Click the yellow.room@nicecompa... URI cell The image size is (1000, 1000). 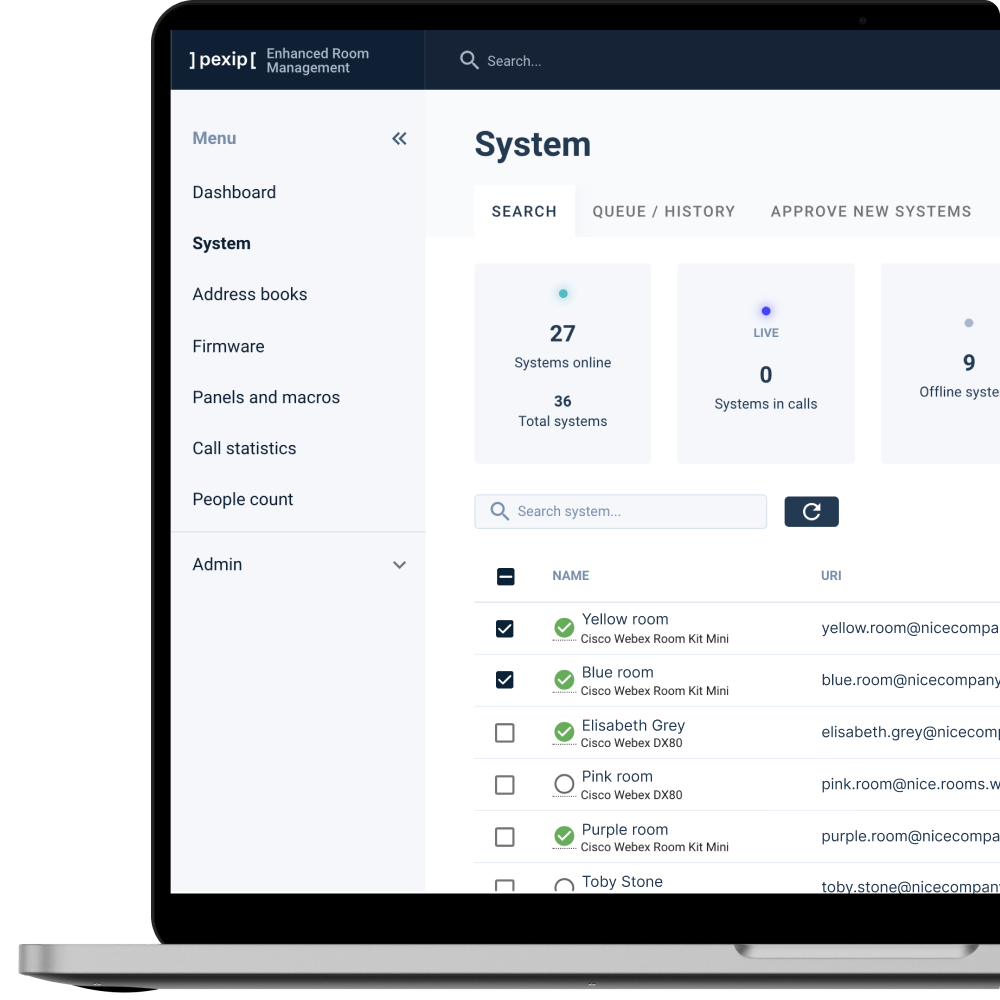(910, 628)
